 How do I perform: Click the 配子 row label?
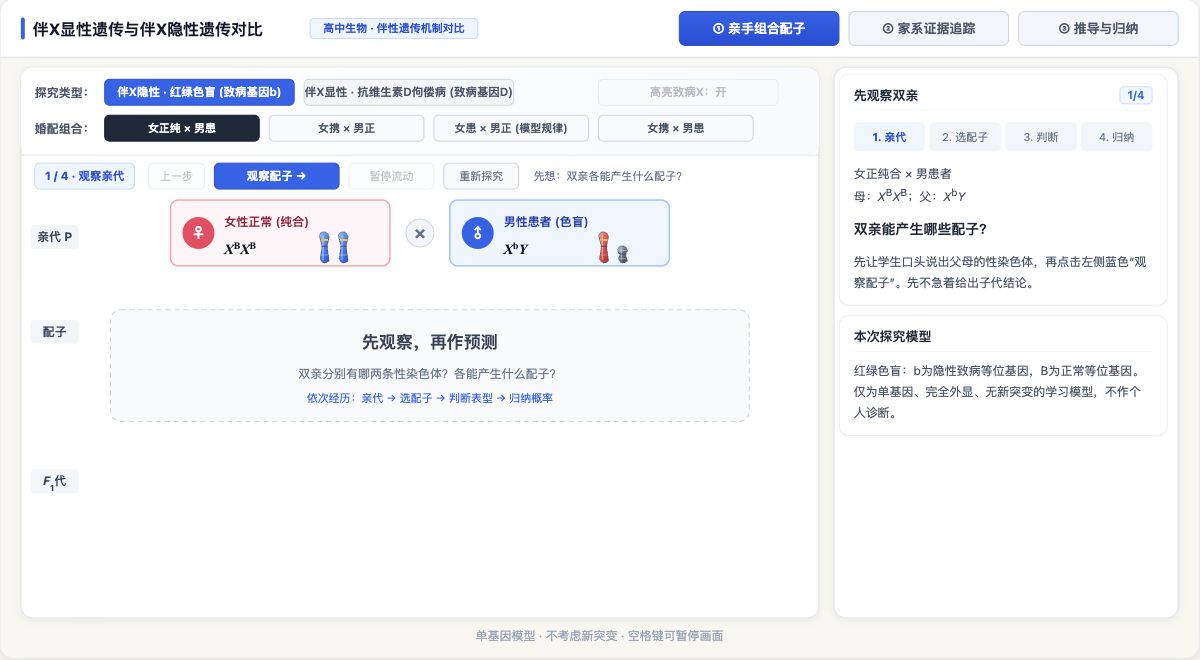[54, 332]
